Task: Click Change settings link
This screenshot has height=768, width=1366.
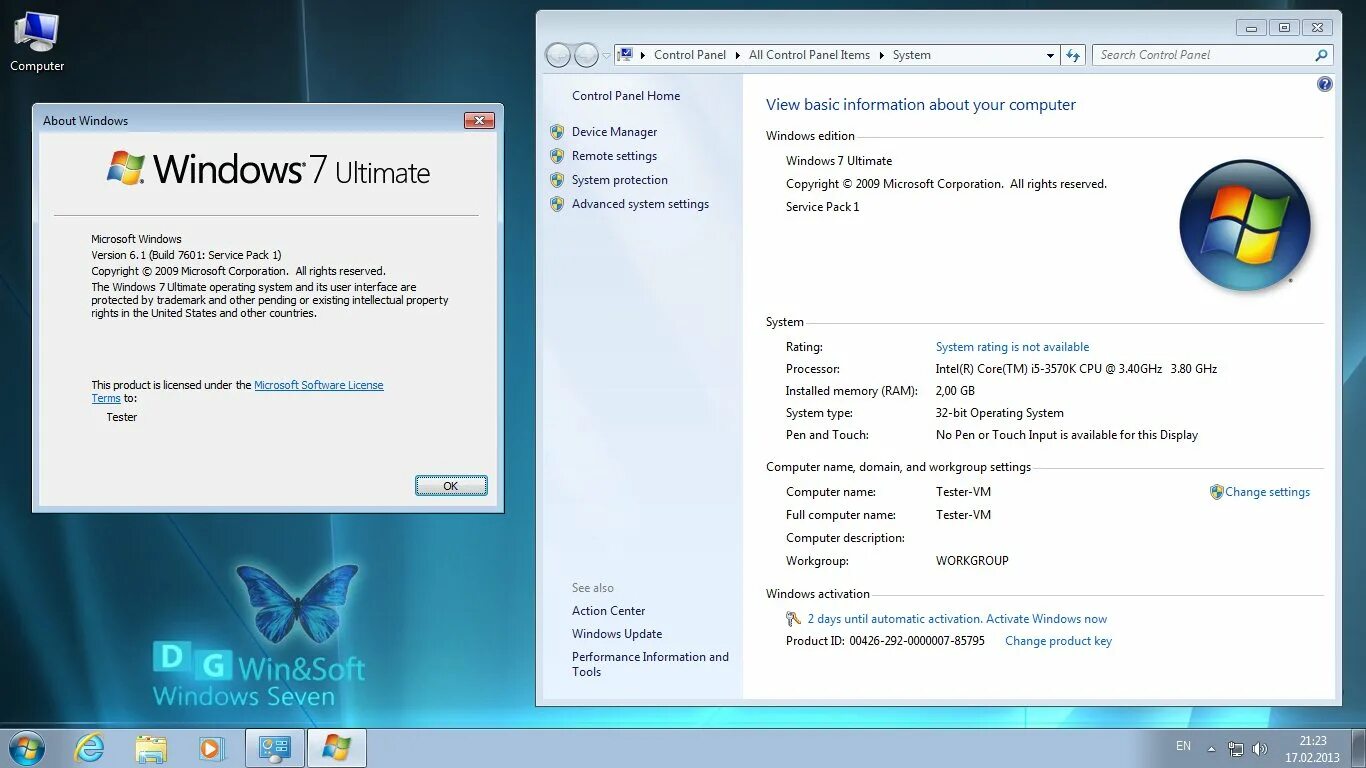Action: [x=1267, y=492]
